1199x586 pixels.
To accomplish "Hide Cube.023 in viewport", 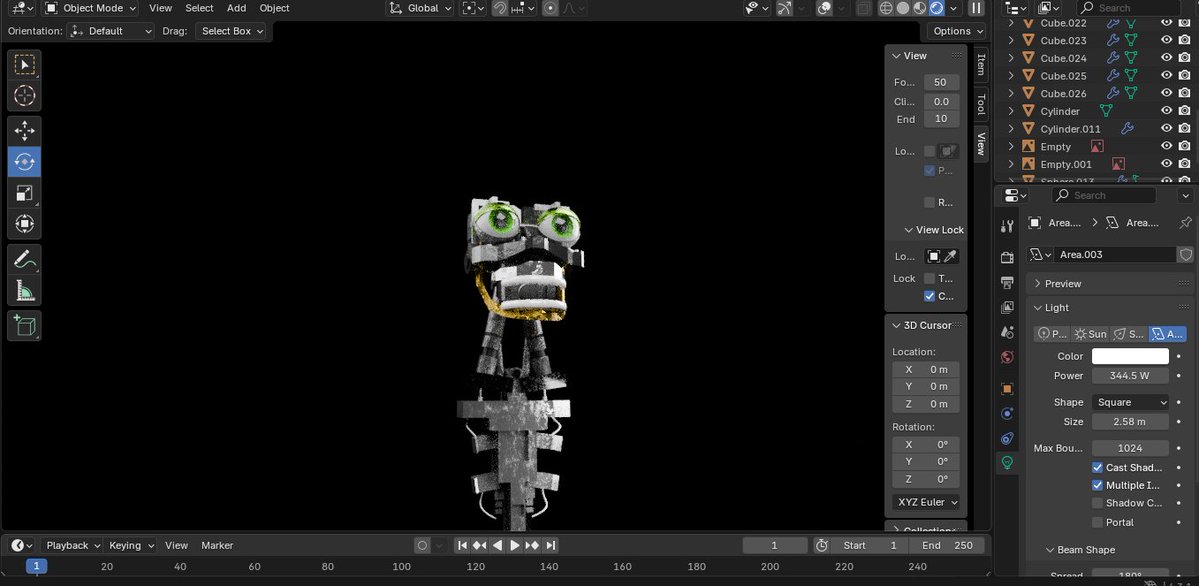I will click(x=1166, y=41).
